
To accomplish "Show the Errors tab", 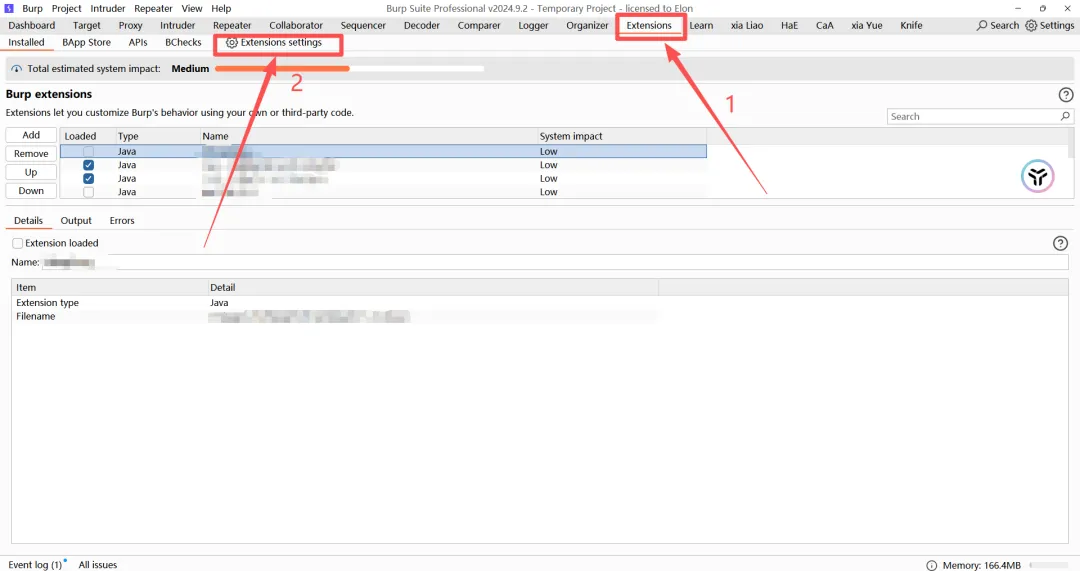I will tap(122, 221).
